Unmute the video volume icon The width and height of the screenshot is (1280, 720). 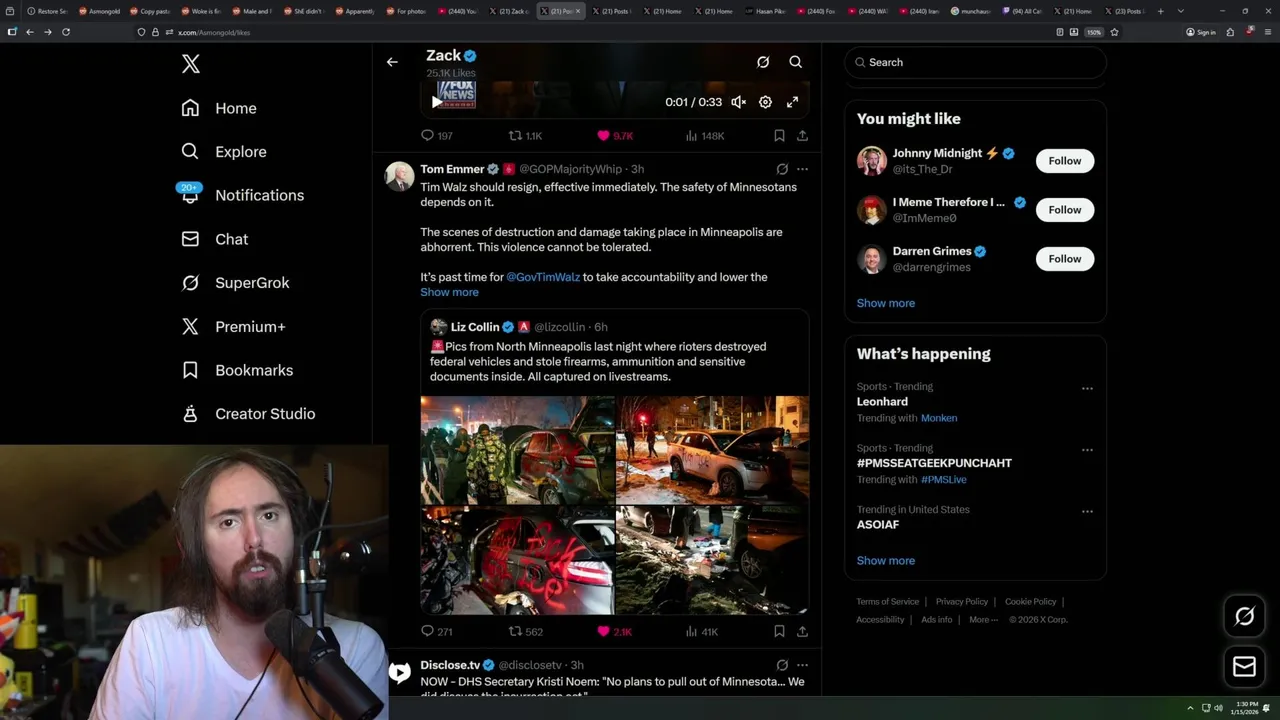pyautogui.click(x=738, y=102)
